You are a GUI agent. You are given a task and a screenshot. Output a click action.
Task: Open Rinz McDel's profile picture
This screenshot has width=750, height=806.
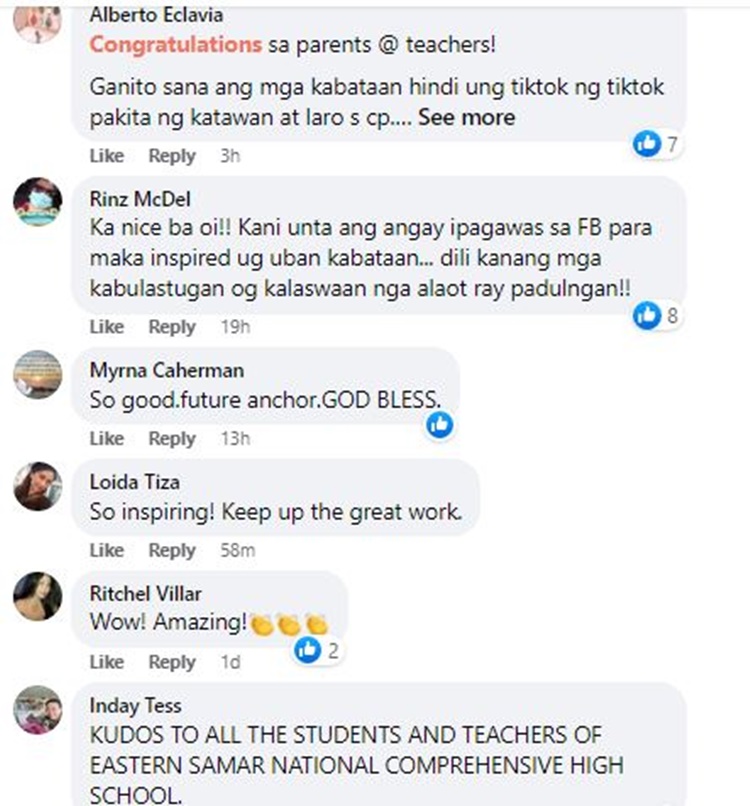coord(38,202)
